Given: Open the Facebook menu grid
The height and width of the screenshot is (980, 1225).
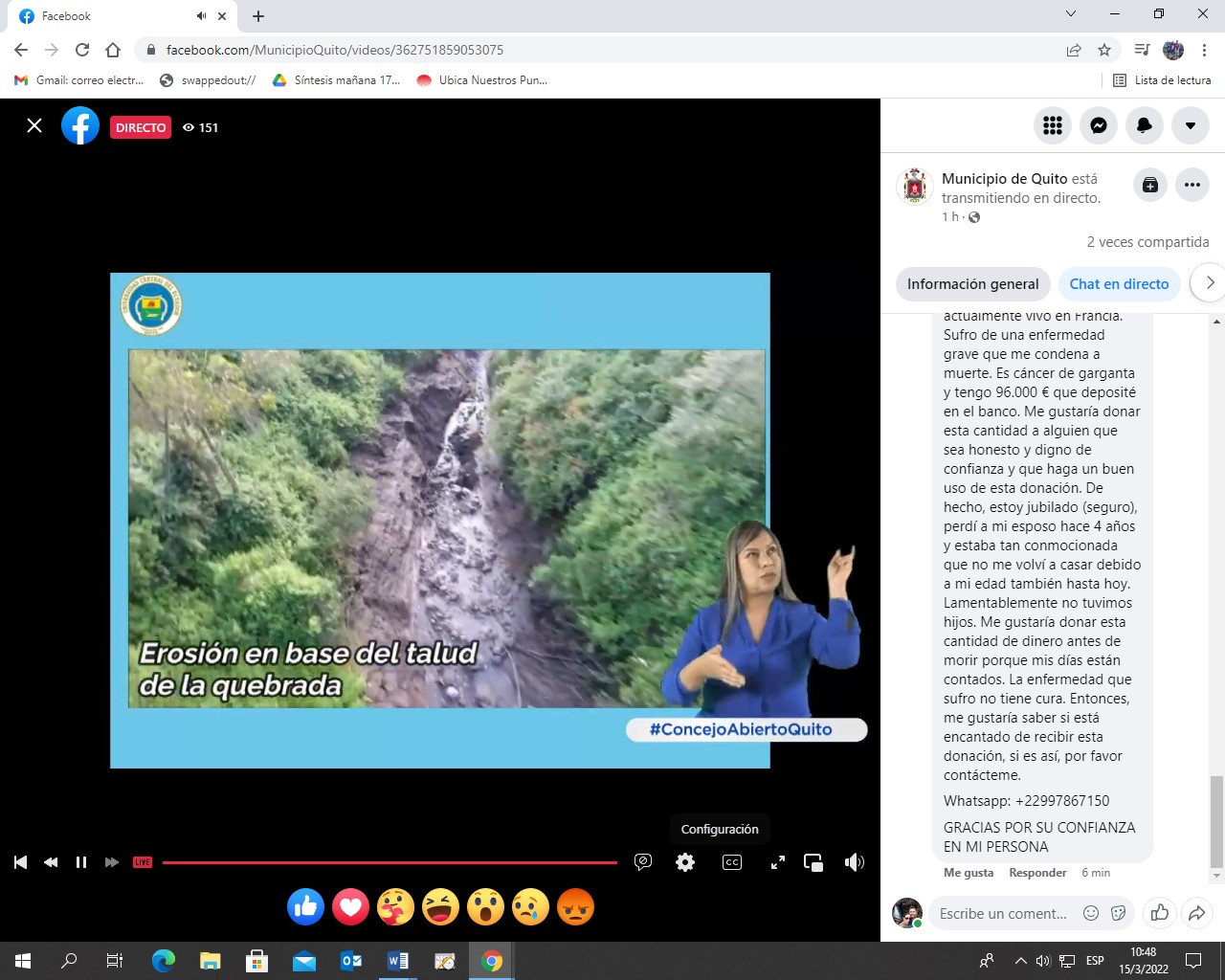Looking at the screenshot, I should (1053, 125).
